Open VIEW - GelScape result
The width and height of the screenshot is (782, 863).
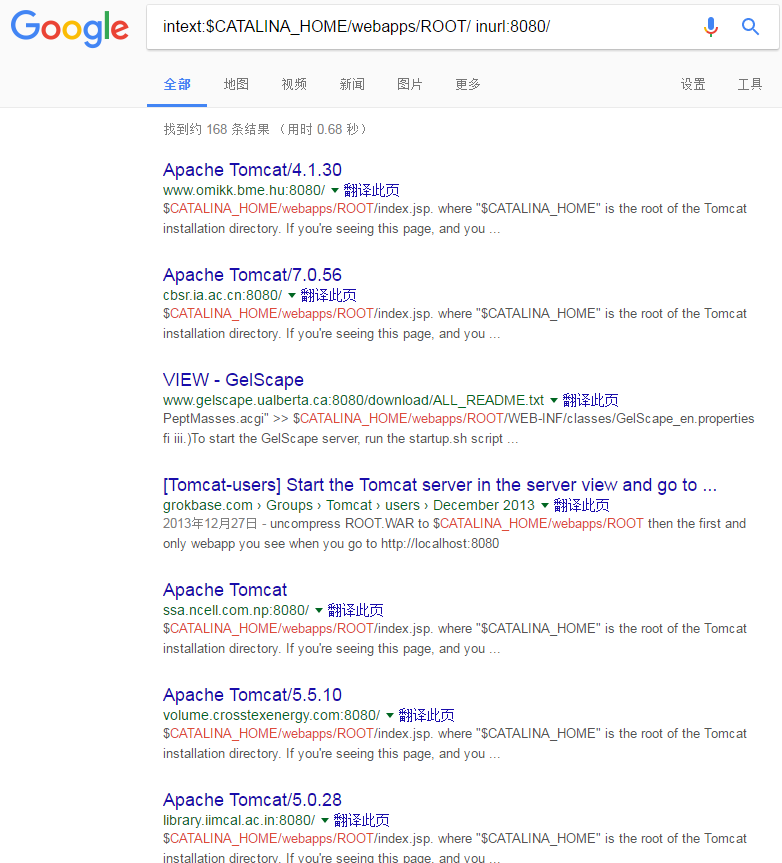pos(233,380)
